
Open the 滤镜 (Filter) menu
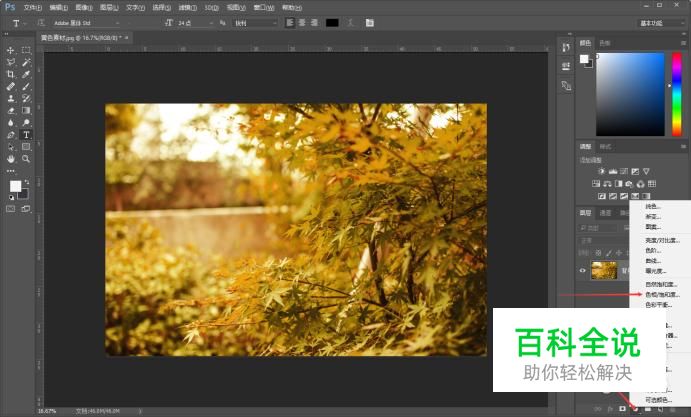[187, 7]
